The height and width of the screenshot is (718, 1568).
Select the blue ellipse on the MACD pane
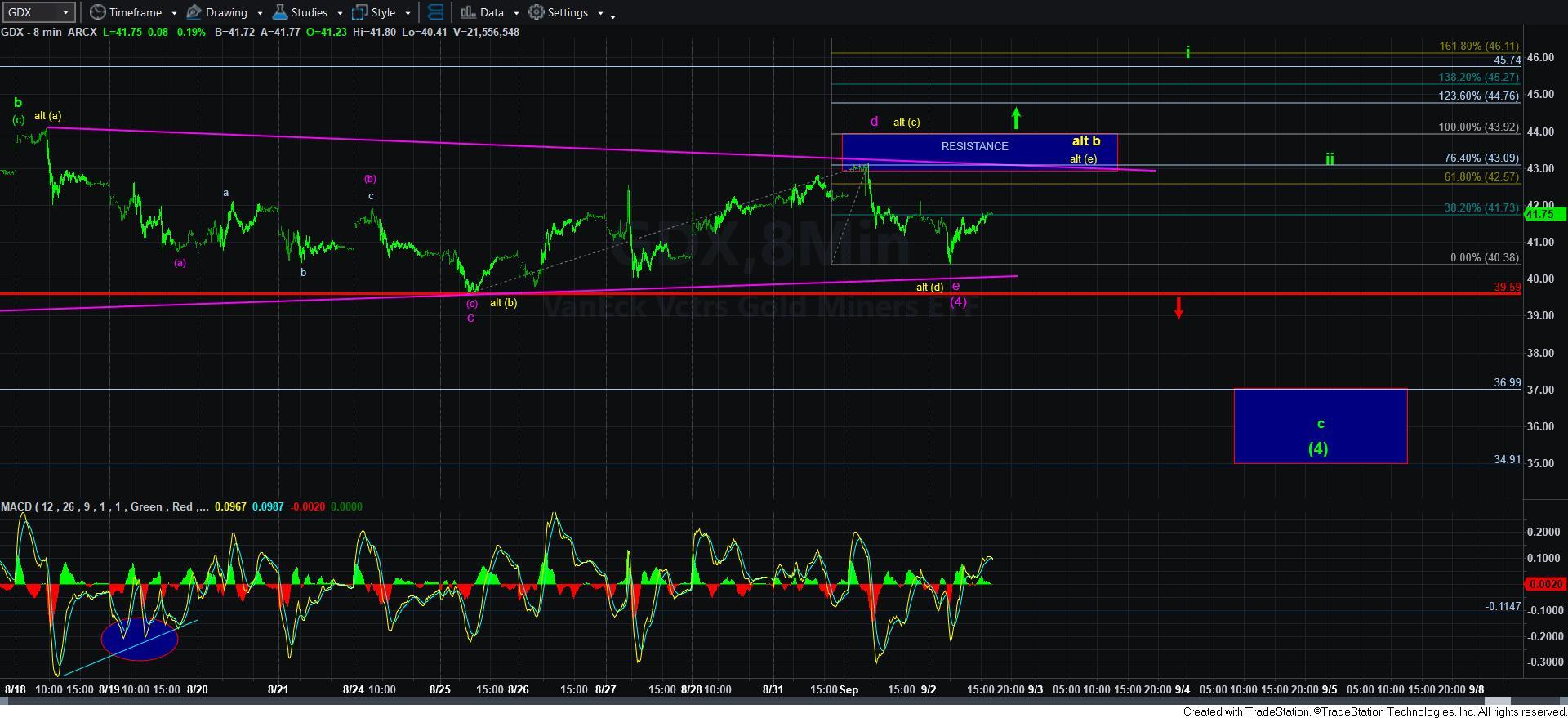click(140, 639)
